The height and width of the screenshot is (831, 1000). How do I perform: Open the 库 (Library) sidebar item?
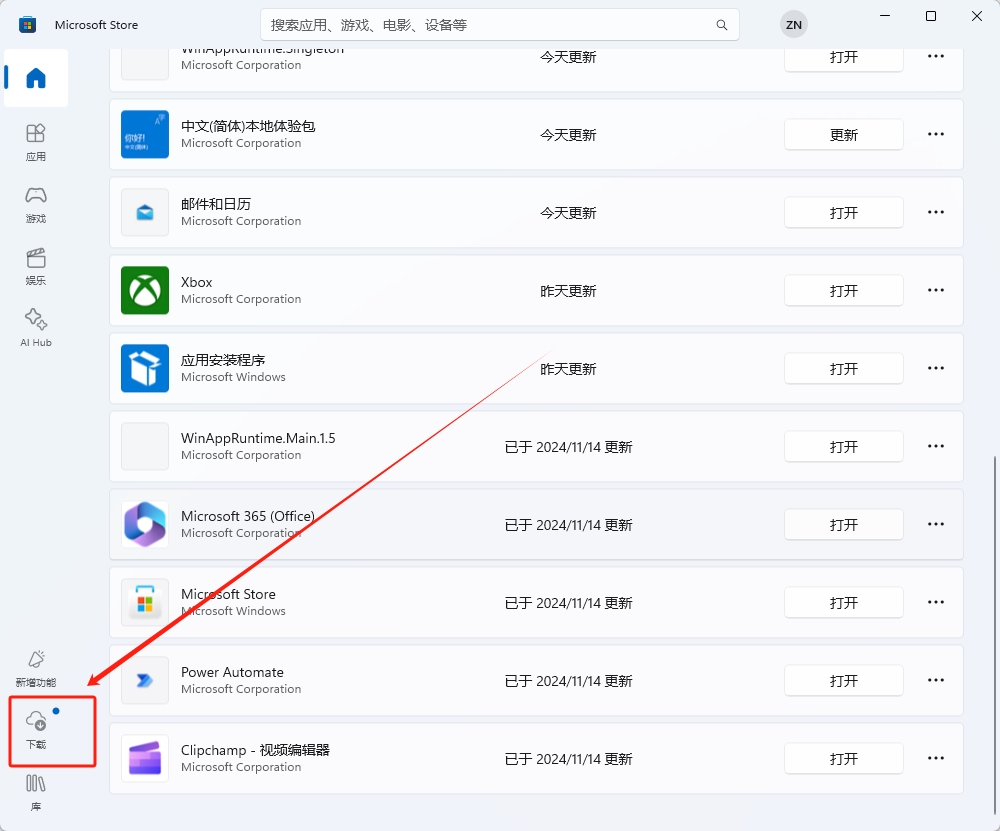coord(36,791)
